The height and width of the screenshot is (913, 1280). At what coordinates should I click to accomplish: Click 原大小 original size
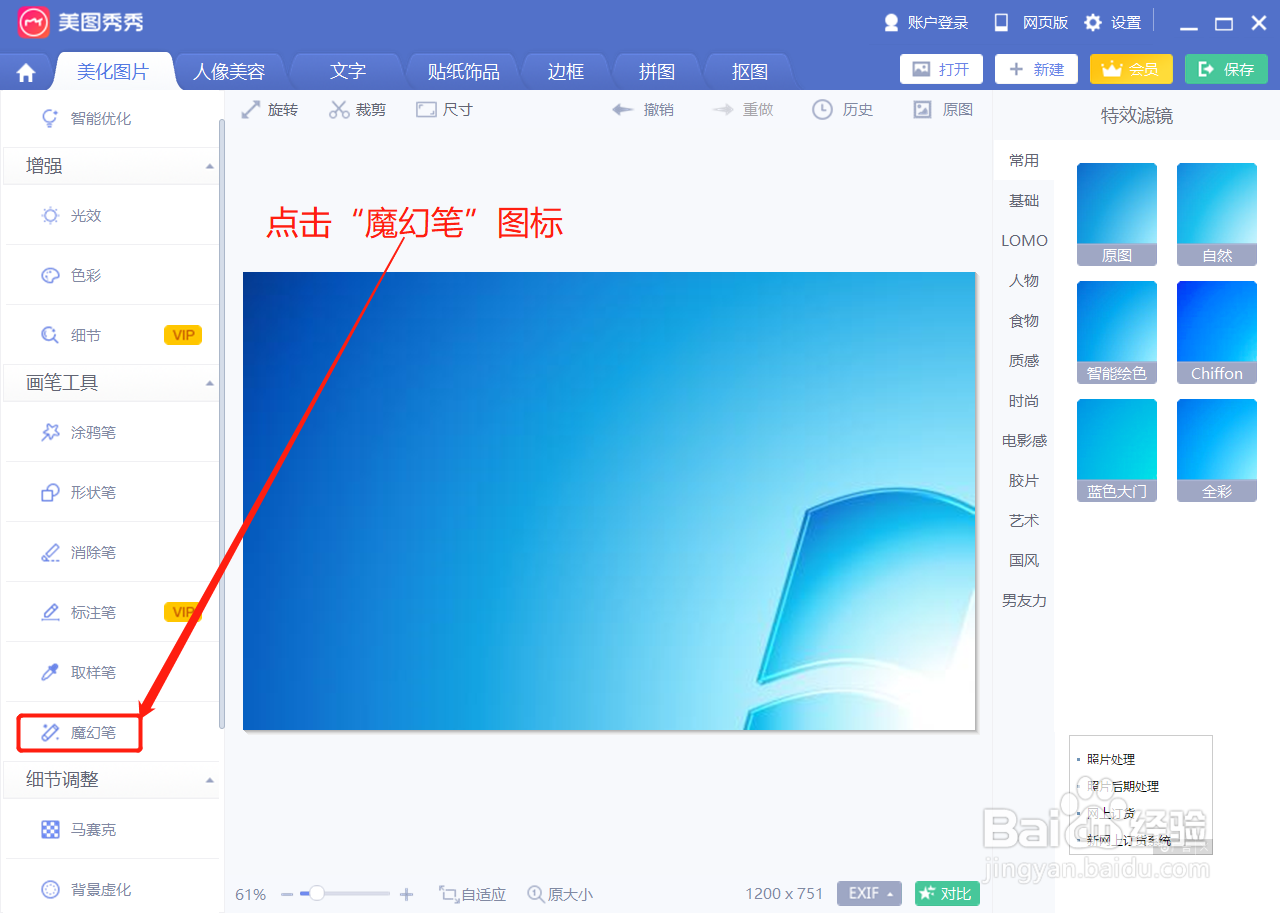560,894
